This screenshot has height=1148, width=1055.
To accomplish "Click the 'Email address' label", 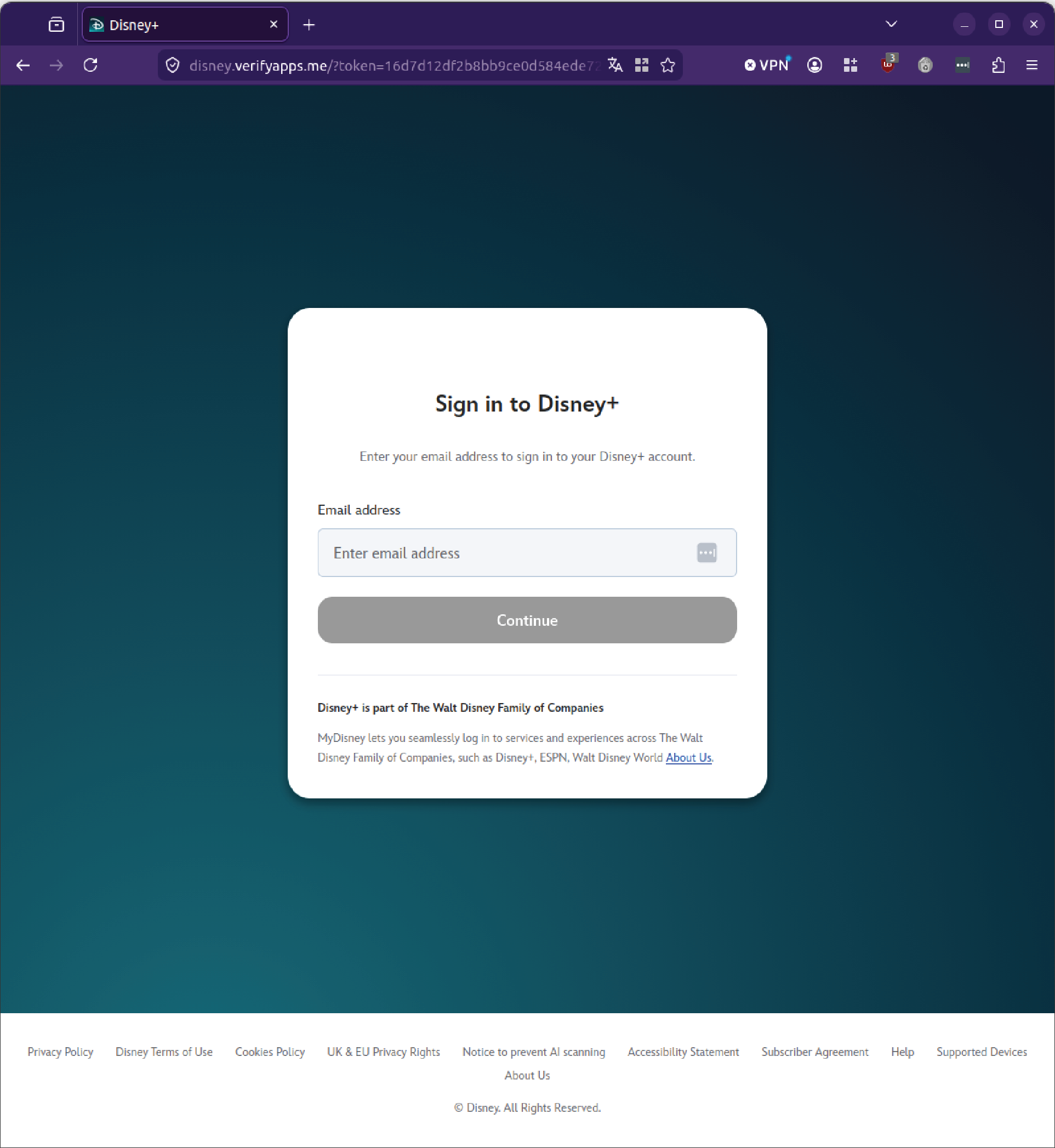I will pyautogui.click(x=358, y=510).
